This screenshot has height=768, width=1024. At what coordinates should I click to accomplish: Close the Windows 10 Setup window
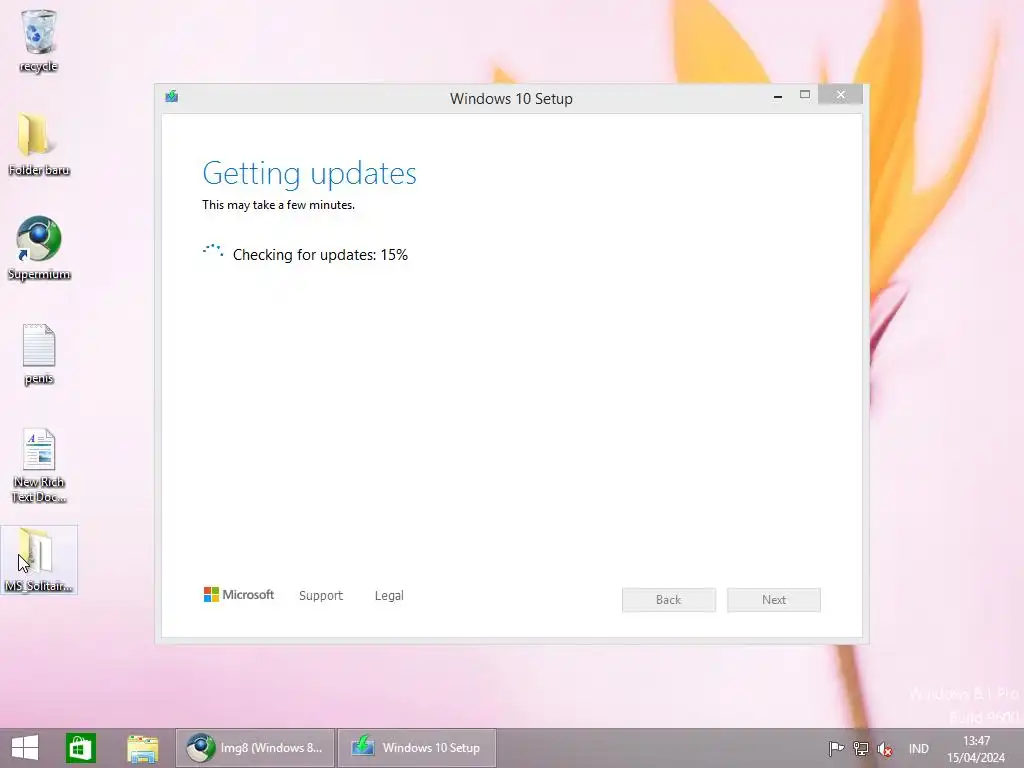[840, 95]
